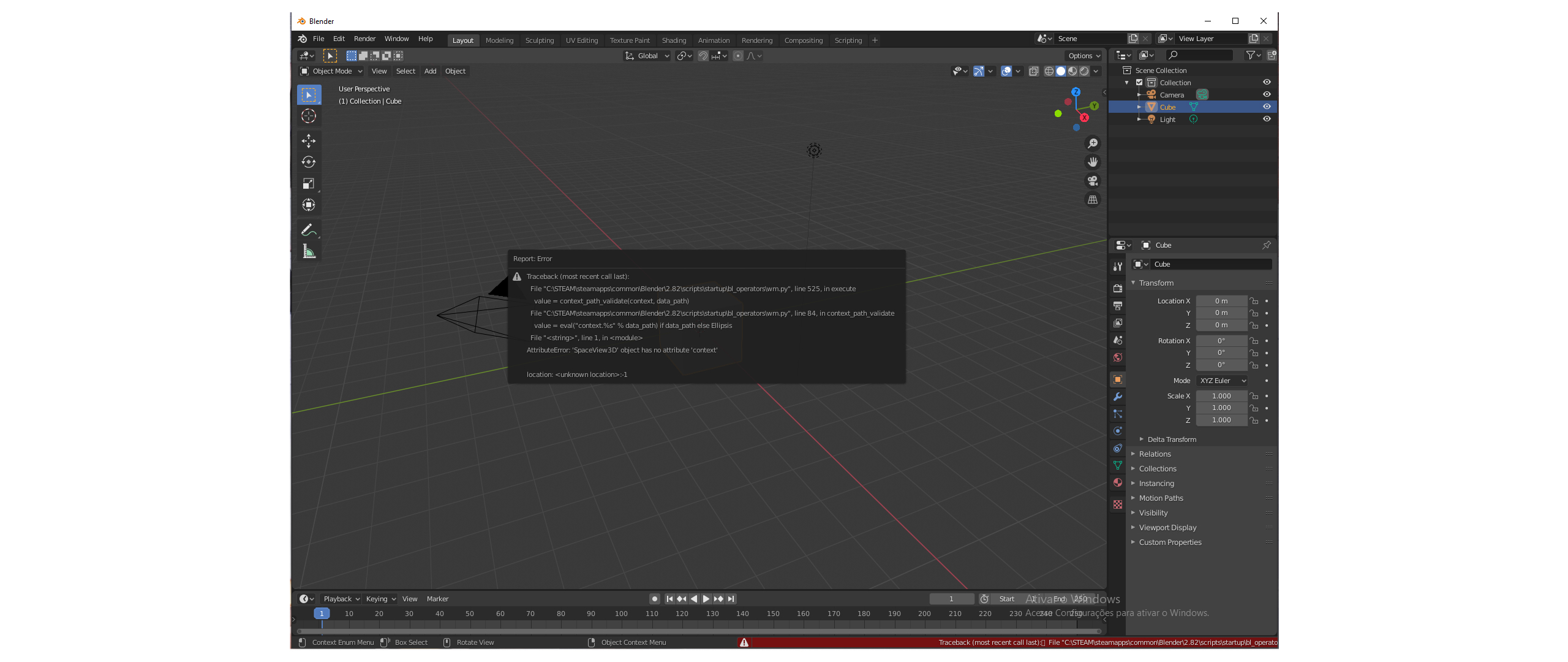Uncheck the Collection checkbox in outliner
The height and width of the screenshot is (662, 1568).
1139,82
